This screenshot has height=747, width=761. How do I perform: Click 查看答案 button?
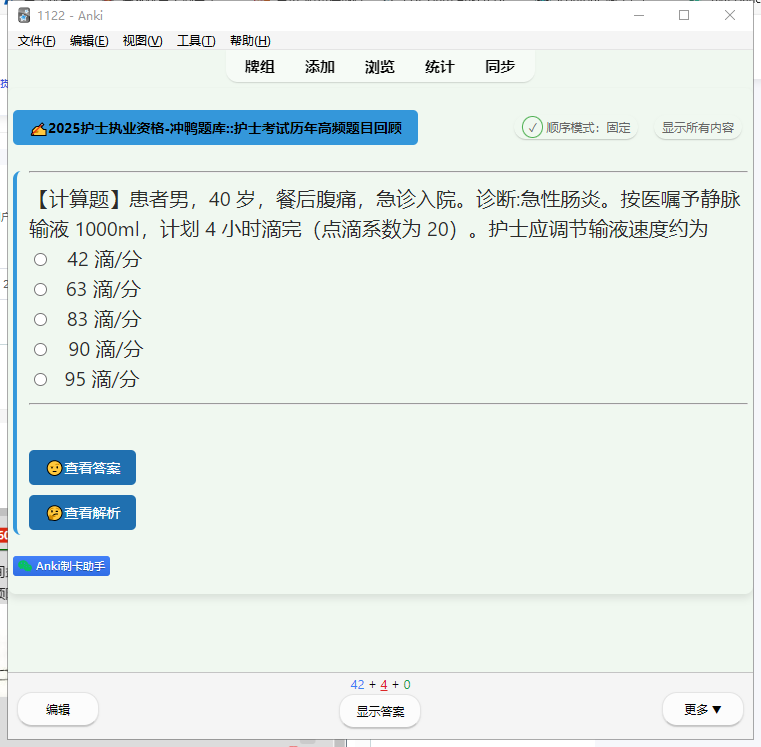coord(83,468)
